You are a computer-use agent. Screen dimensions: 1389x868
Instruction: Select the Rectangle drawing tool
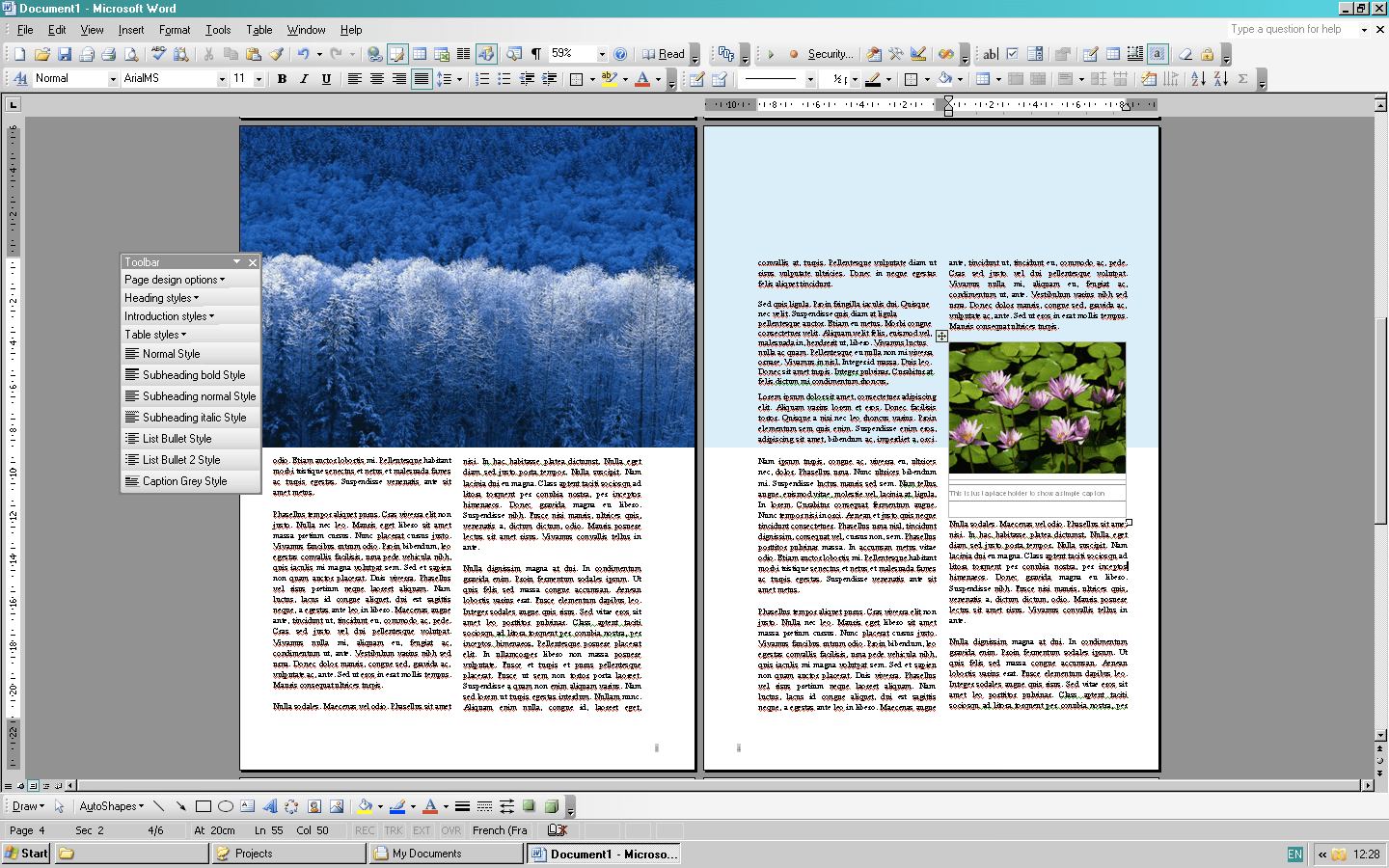click(x=204, y=806)
